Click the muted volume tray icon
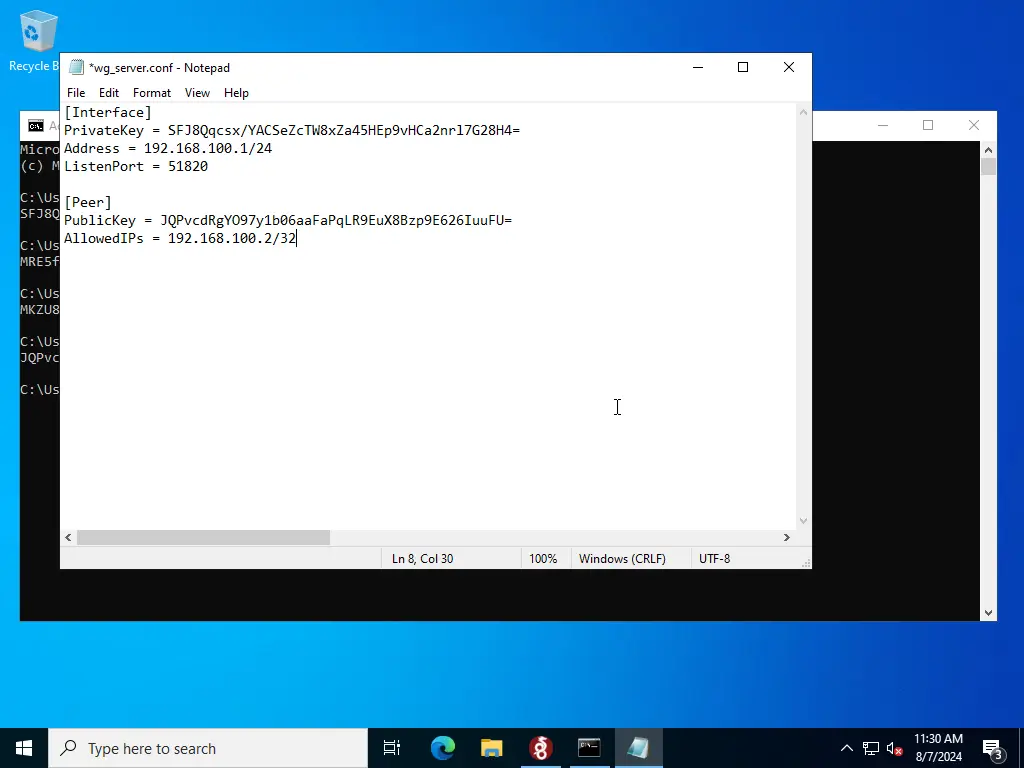The image size is (1024, 768). tap(895, 748)
